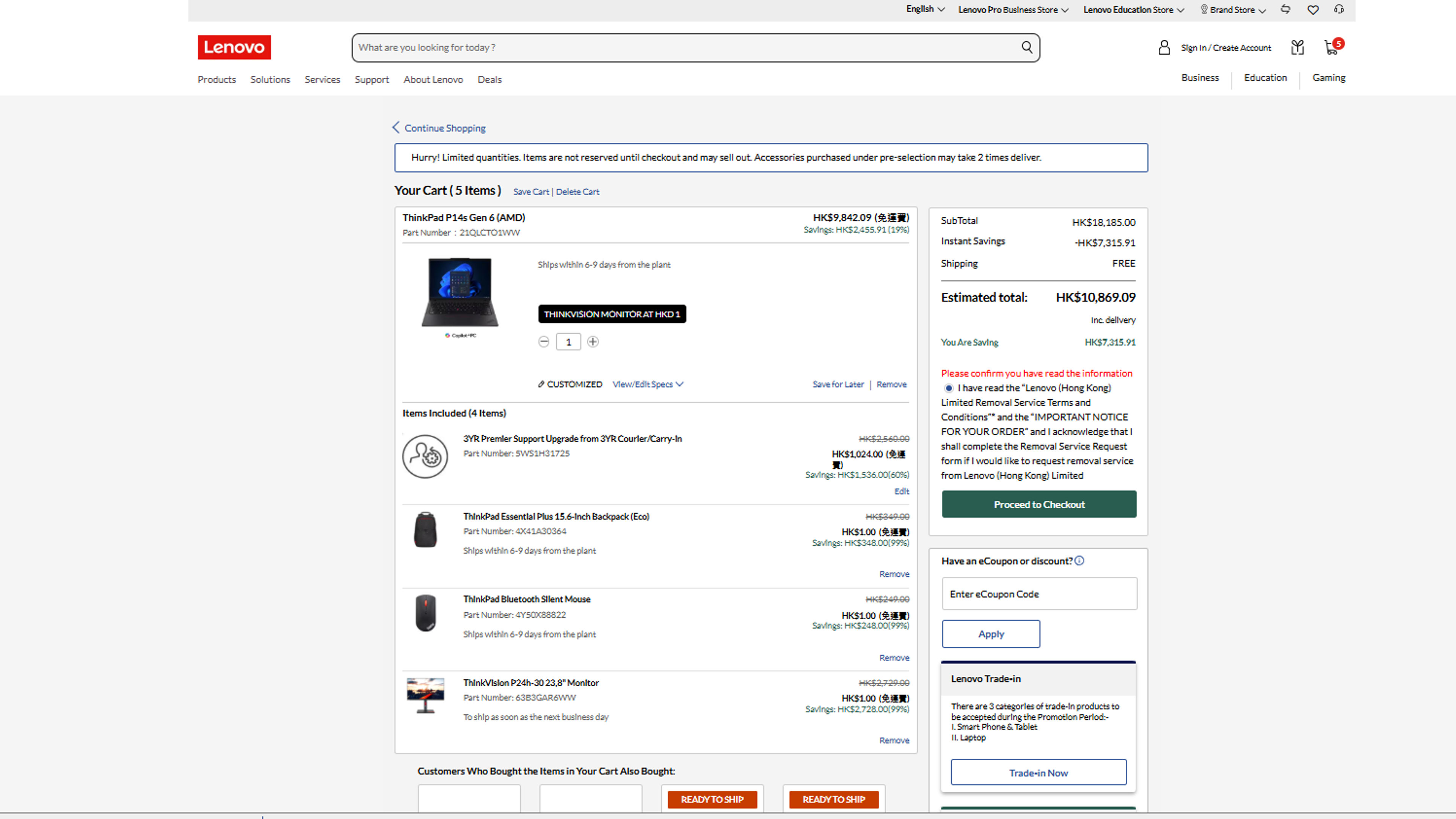
Task: Focus the Enter eCoupon Code field
Action: click(1039, 593)
